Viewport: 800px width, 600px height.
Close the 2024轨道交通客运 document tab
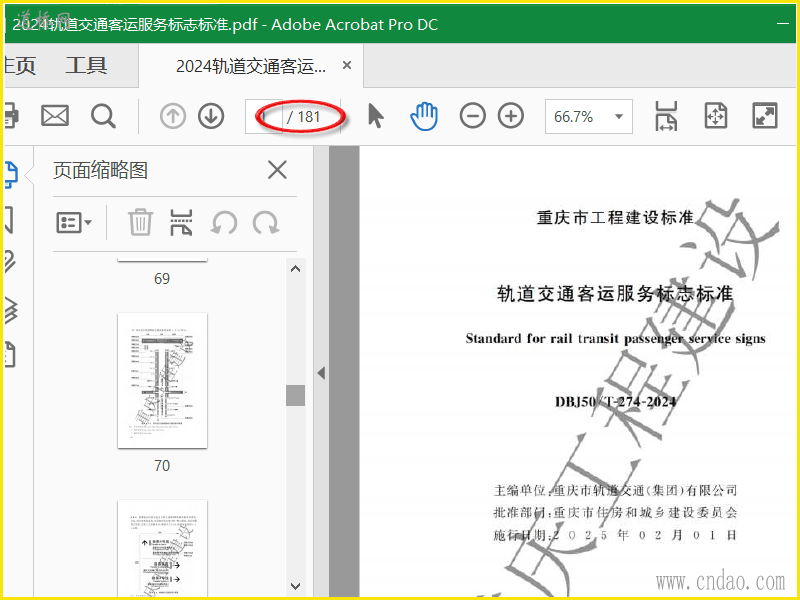click(x=347, y=65)
